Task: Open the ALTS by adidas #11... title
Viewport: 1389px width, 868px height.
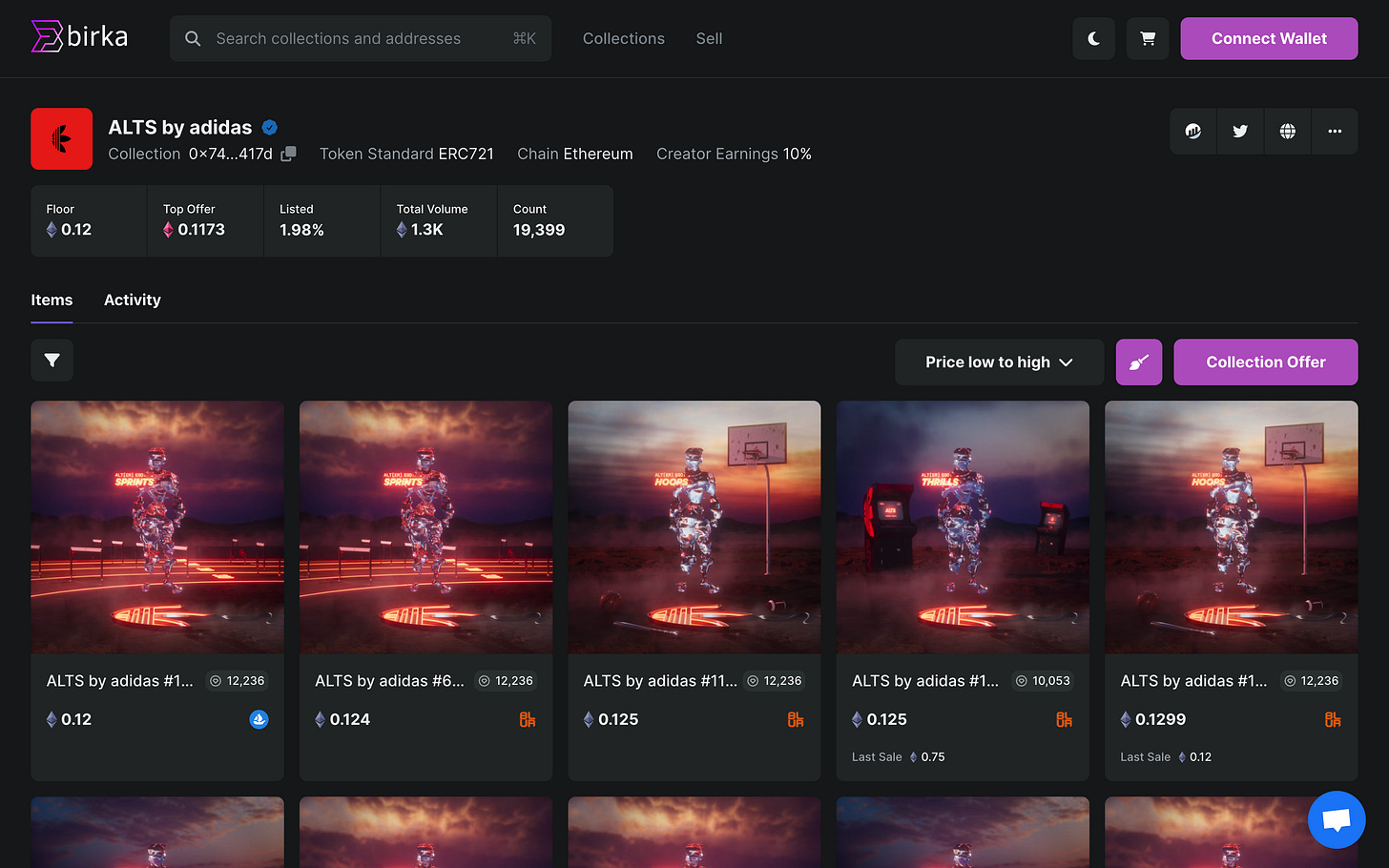Action: [660, 681]
